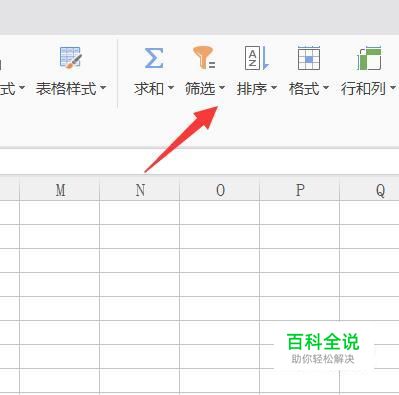Open the 表格样式 dropdown arrow
The image size is (399, 395).
pyautogui.click(x=103, y=88)
